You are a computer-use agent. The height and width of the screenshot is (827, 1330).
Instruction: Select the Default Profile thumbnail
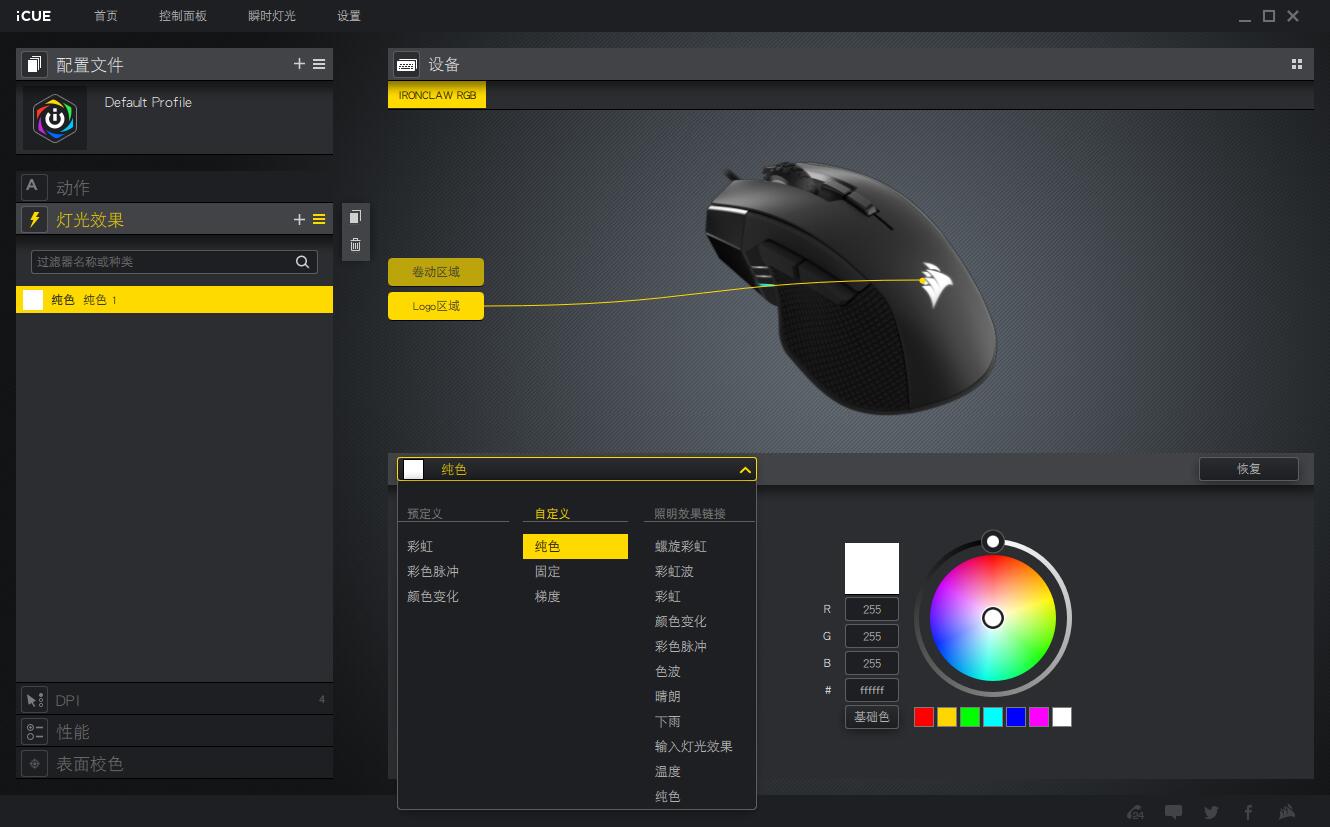click(55, 118)
